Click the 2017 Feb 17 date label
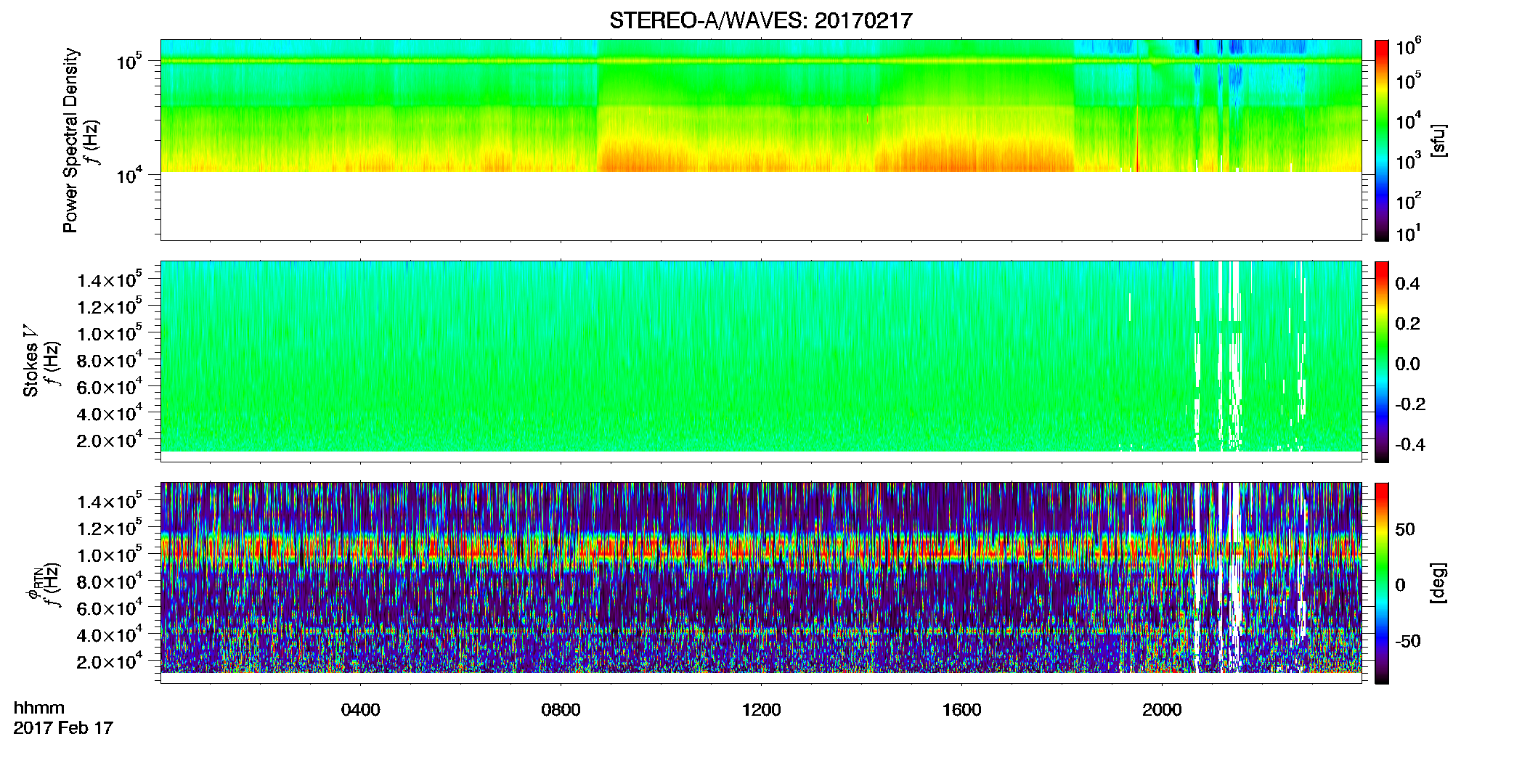This screenshot has height=784, width=1522. pyautogui.click(x=63, y=727)
